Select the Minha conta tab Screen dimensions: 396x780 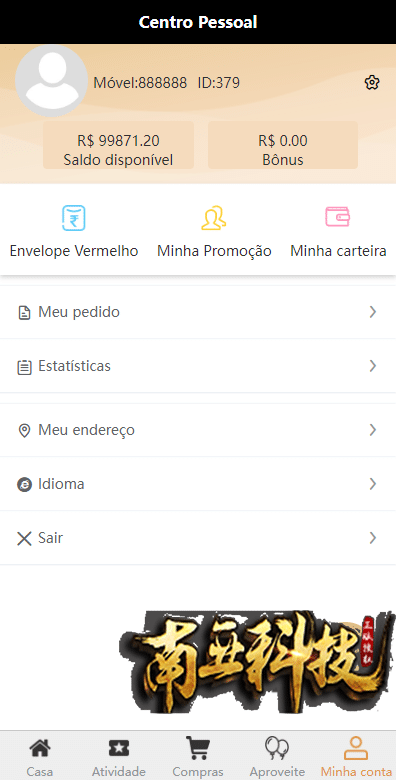point(356,757)
